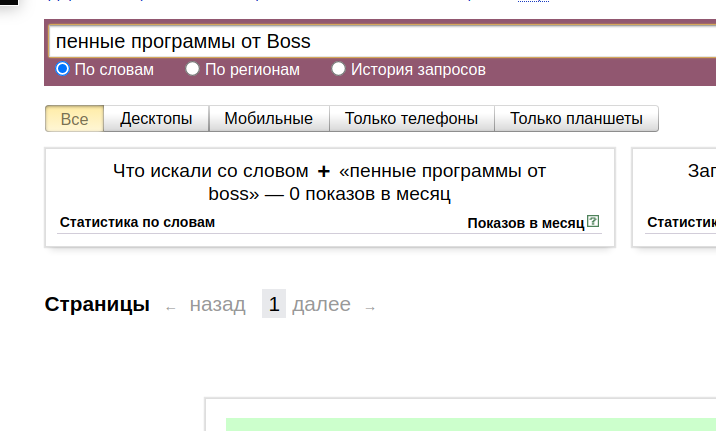Switch to the "Десктопы" tab
Viewport: 716px width, 431px height.
pos(156,119)
